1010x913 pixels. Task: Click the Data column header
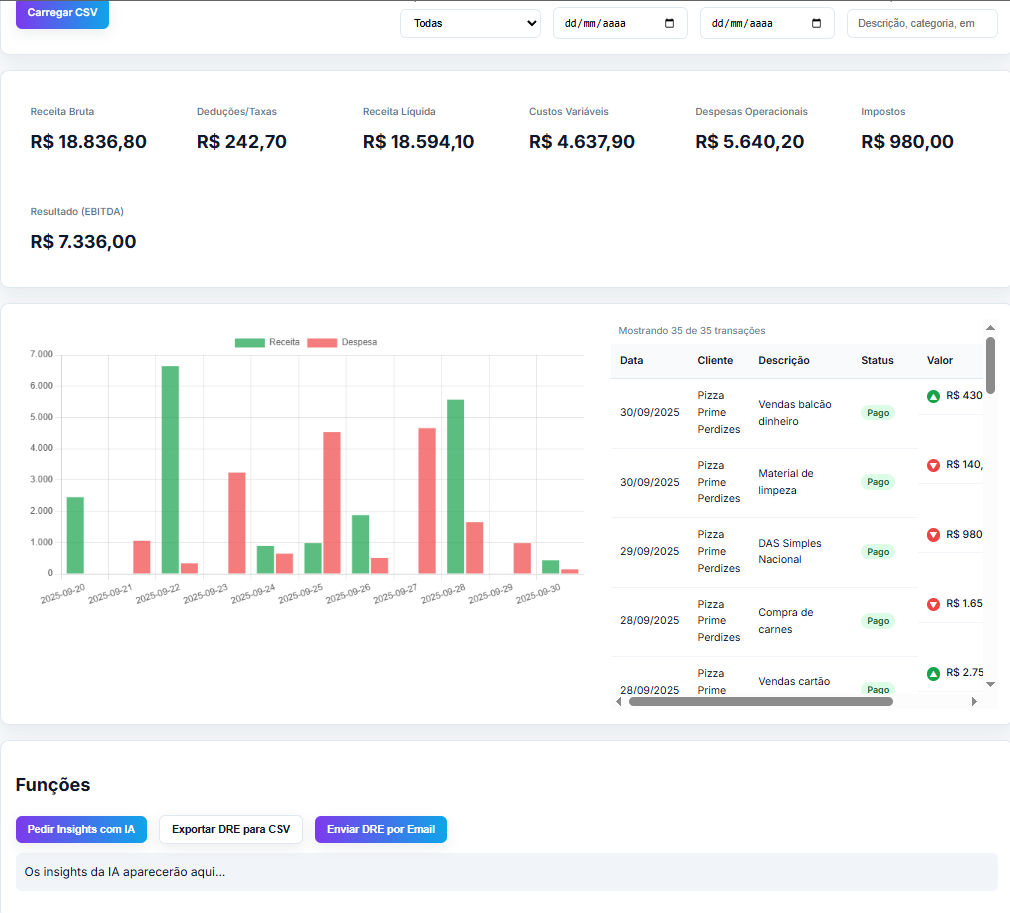pos(632,360)
